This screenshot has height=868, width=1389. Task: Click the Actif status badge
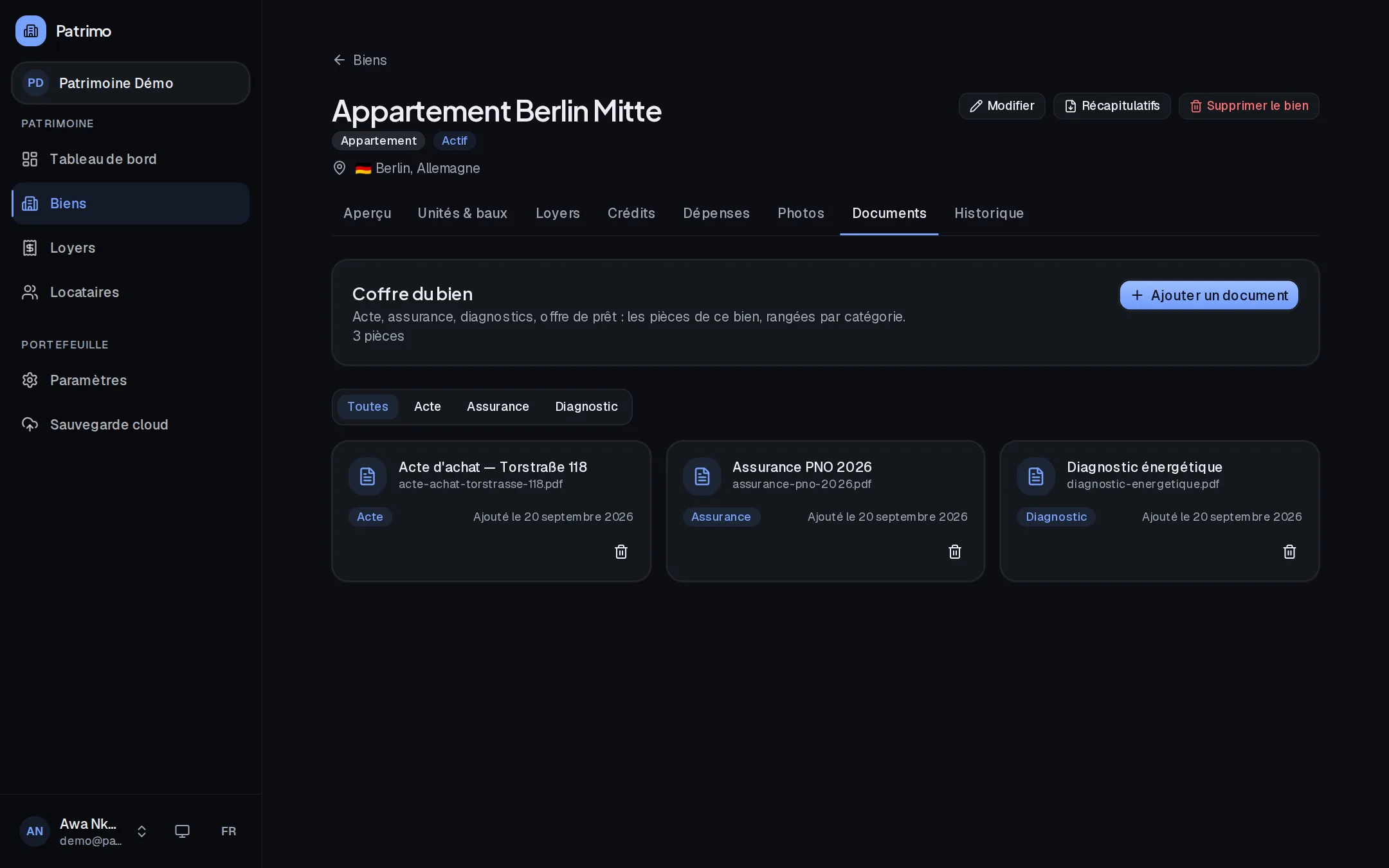(x=454, y=141)
